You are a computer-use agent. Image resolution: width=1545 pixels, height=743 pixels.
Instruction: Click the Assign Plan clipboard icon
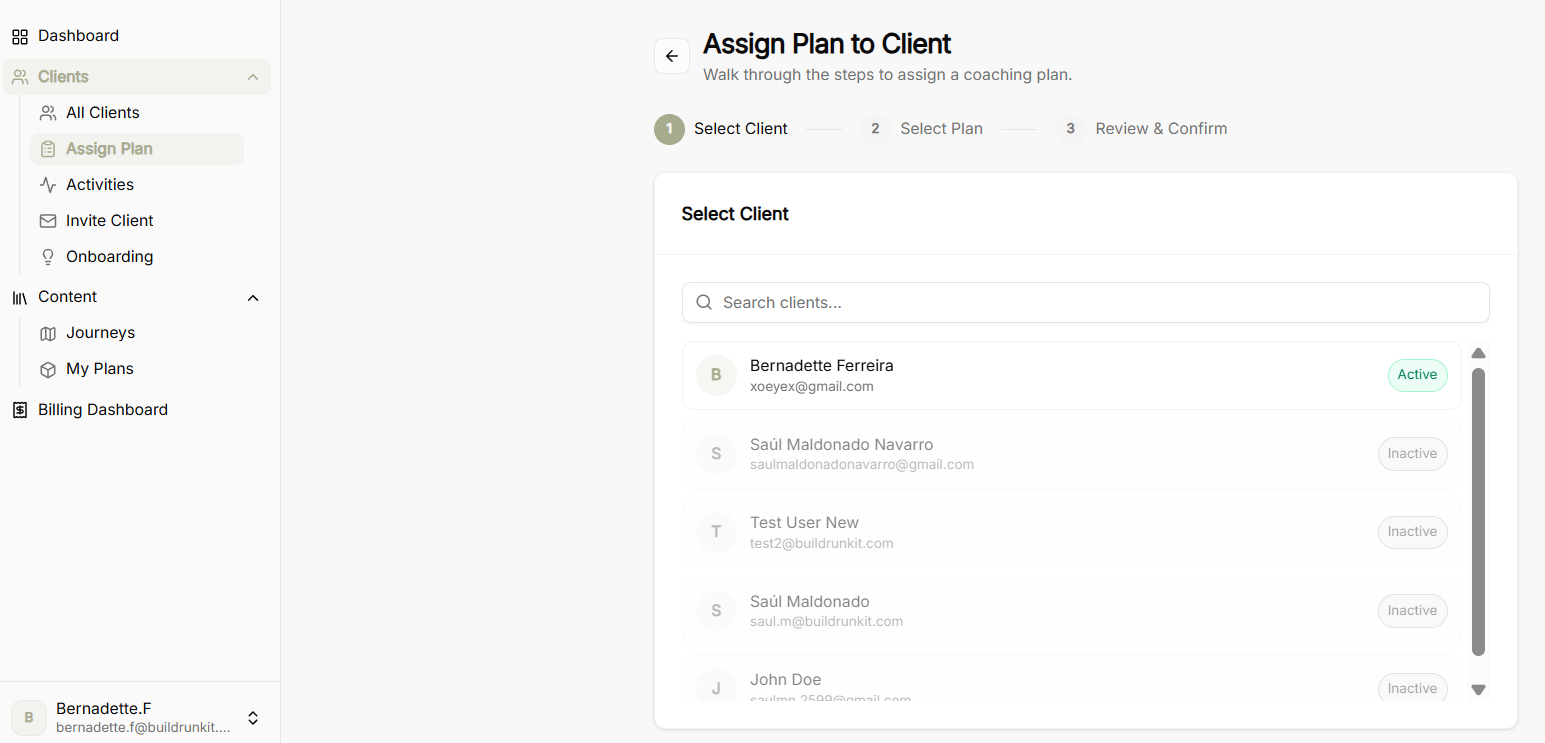pos(48,149)
